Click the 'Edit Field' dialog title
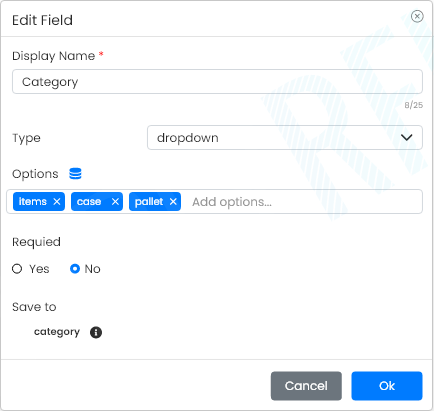This screenshot has width=434, height=411. pos(42,20)
